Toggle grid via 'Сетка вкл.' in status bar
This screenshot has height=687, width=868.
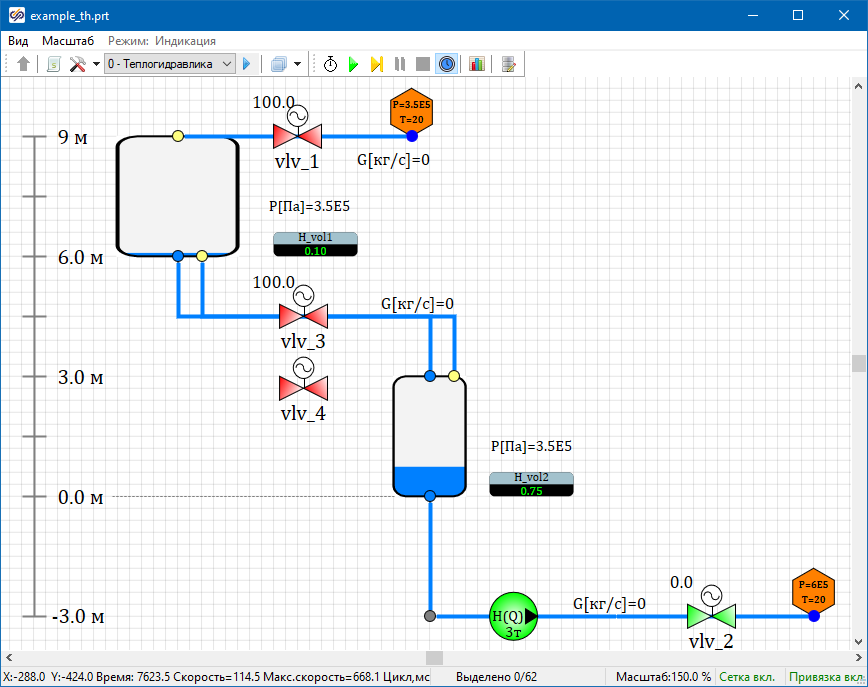pos(750,677)
